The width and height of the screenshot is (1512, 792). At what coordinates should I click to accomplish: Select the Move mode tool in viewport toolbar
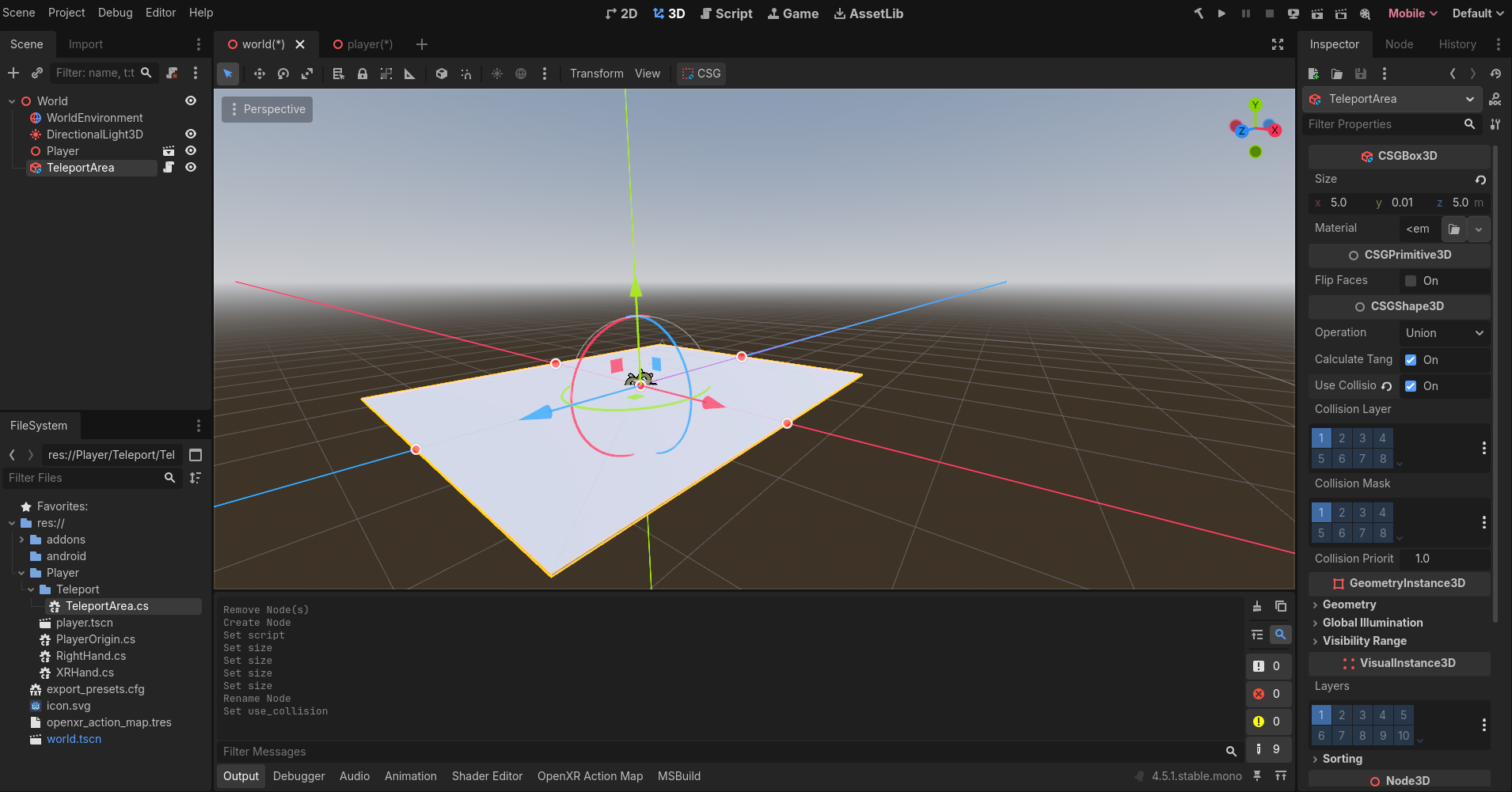(259, 74)
